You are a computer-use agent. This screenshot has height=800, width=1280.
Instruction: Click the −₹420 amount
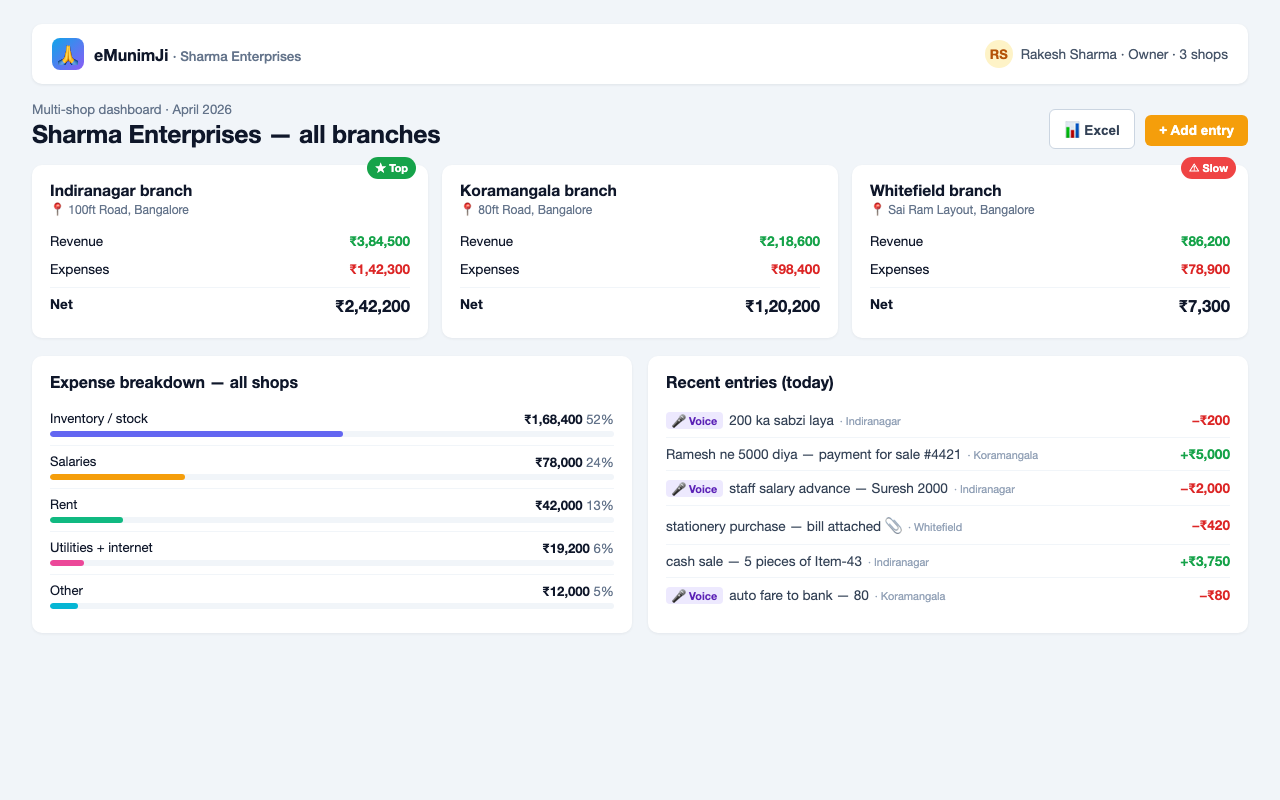(1210, 526)
